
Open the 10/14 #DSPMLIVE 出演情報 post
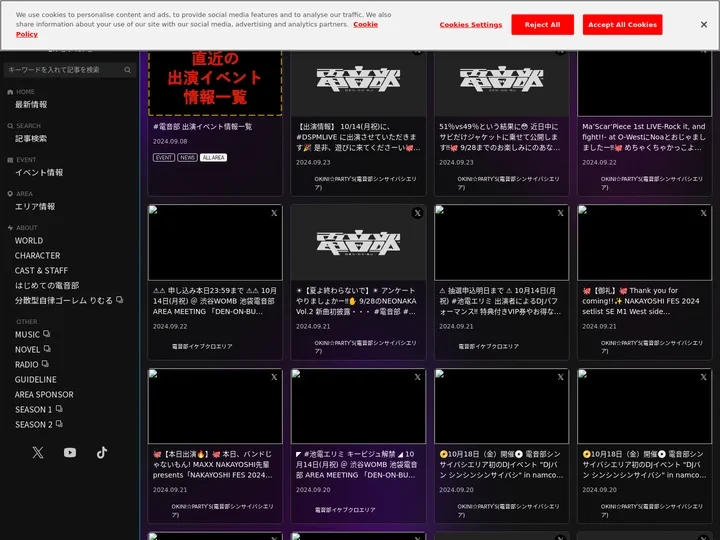358,137
